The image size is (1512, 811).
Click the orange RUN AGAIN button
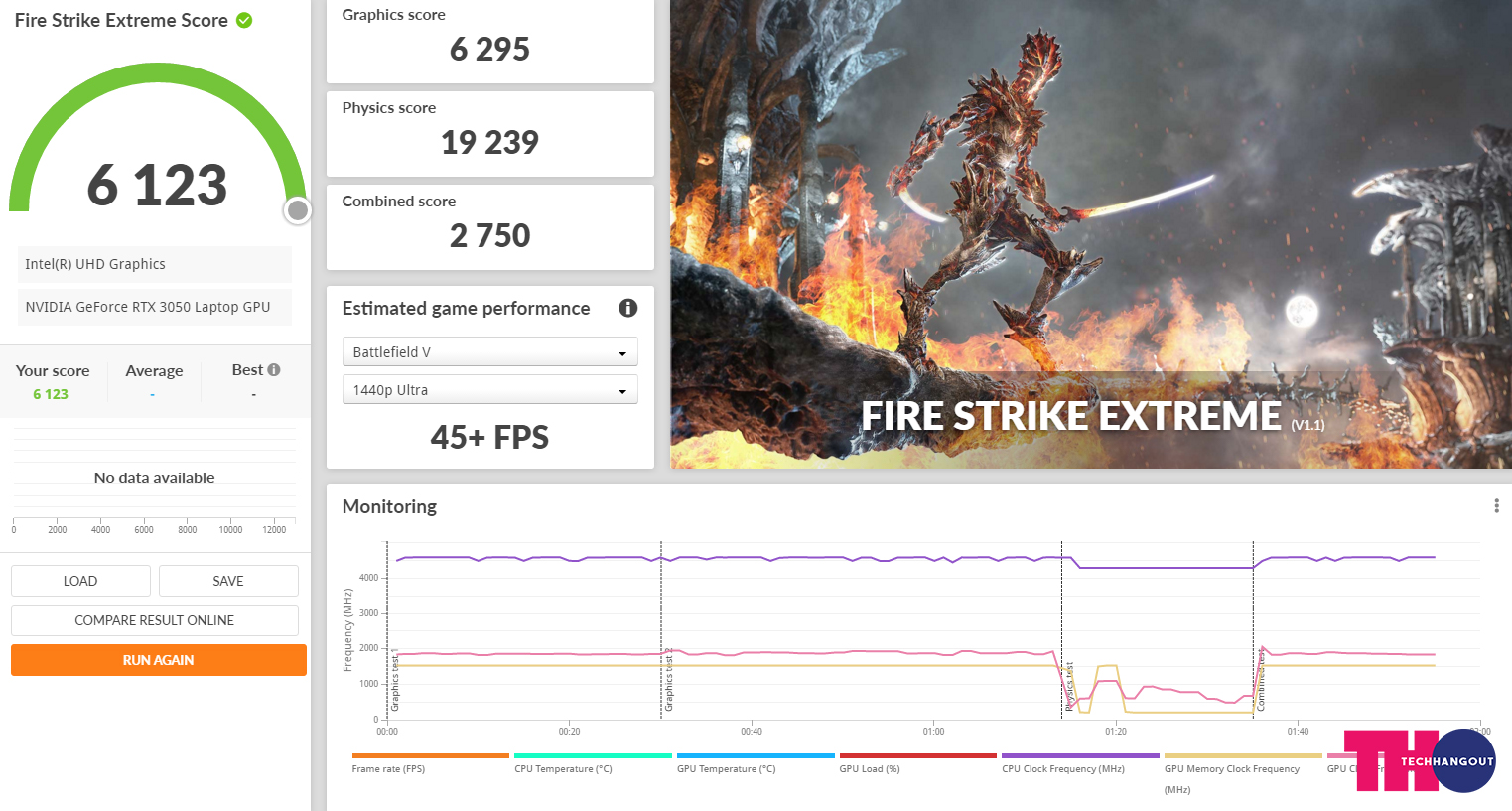159,660
